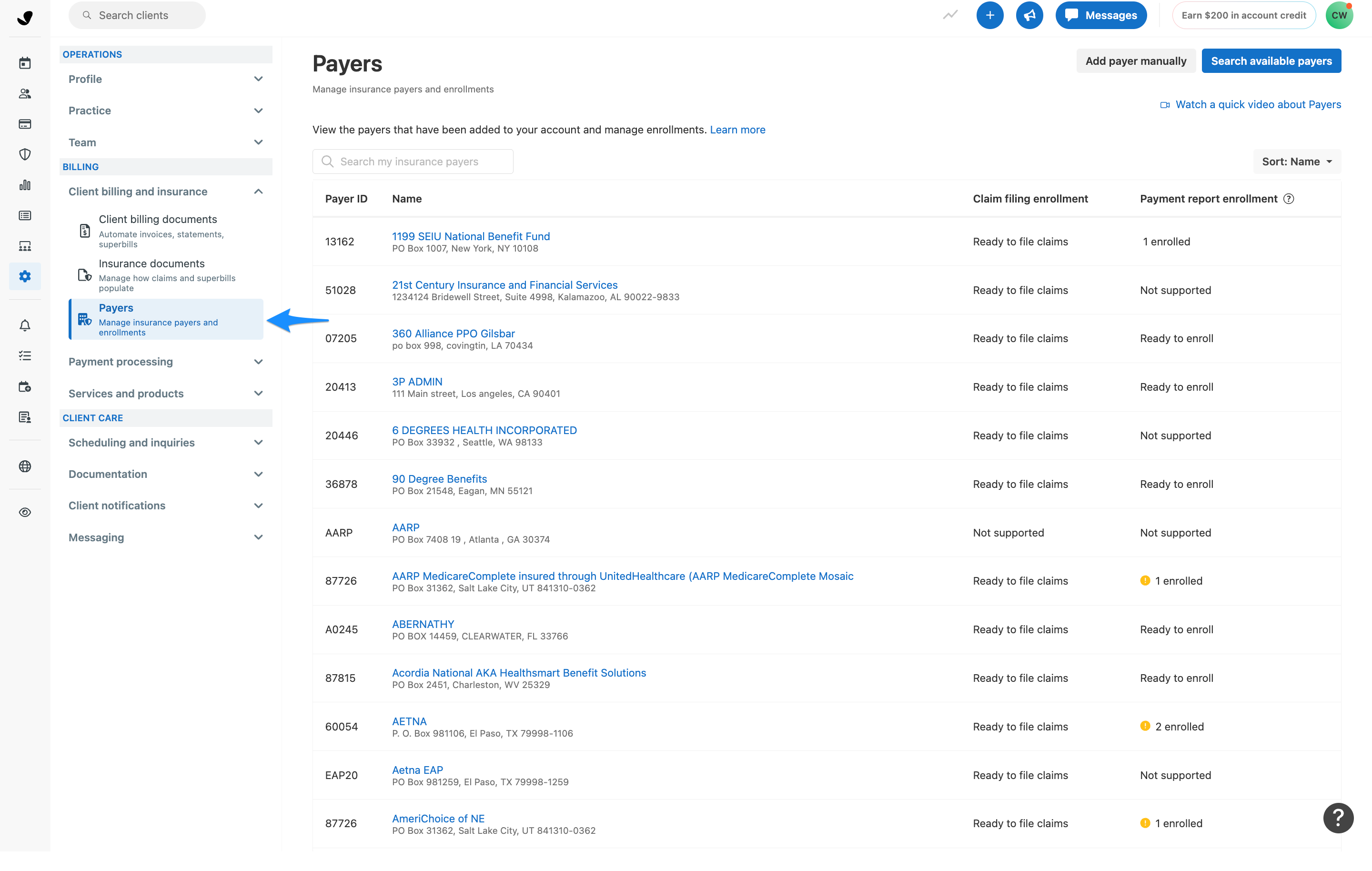Open 3P ADMIN payer

click(417, 382)
